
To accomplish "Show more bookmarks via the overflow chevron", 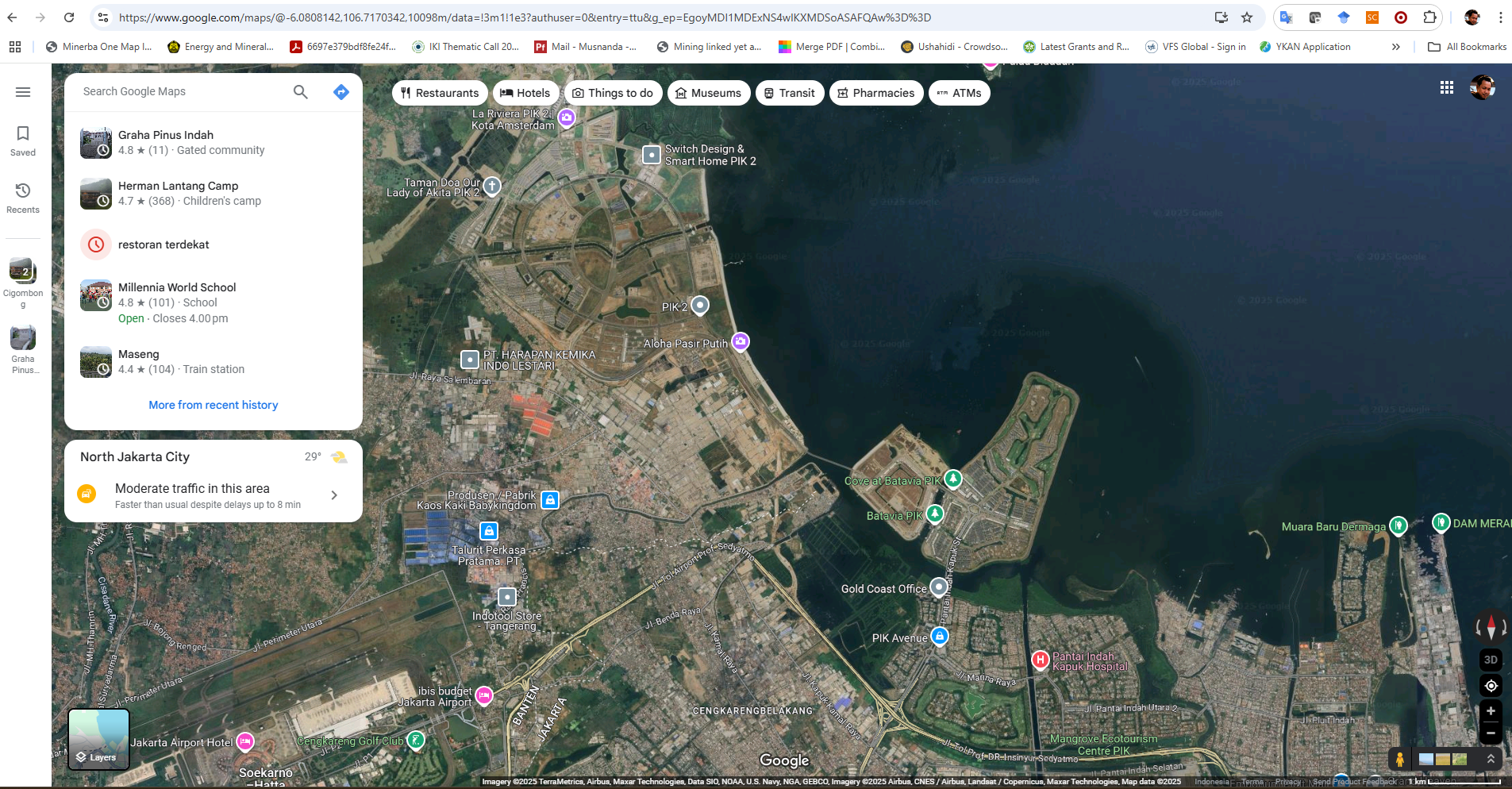I will 1395,47.
